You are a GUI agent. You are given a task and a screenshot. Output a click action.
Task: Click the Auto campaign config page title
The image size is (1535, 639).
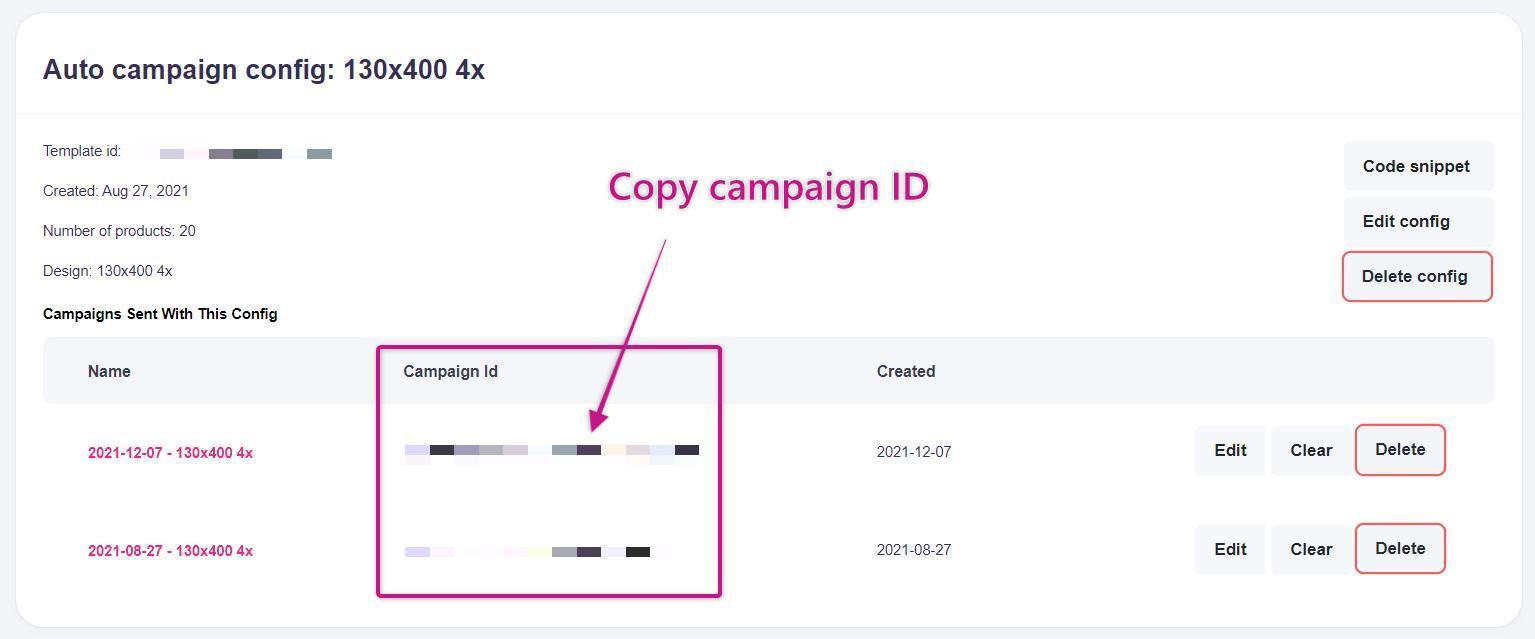click(264, 70)
